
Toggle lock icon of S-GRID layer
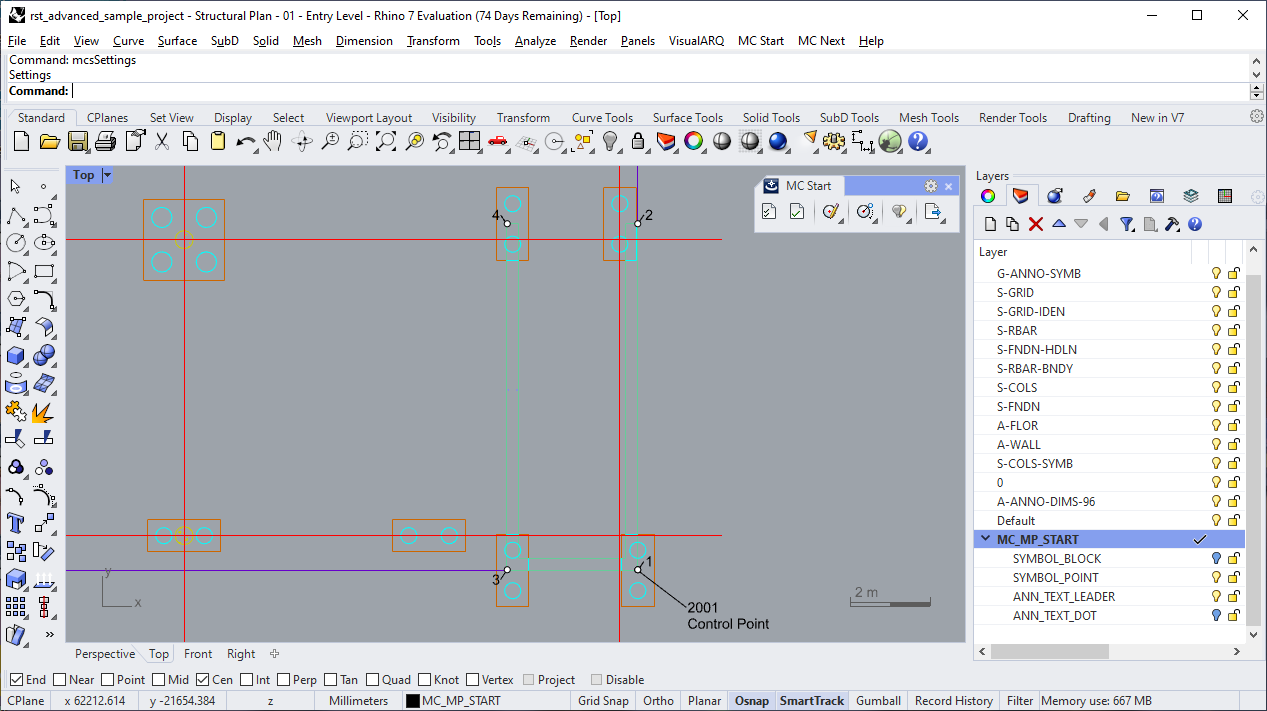[x=1234, y=293]
